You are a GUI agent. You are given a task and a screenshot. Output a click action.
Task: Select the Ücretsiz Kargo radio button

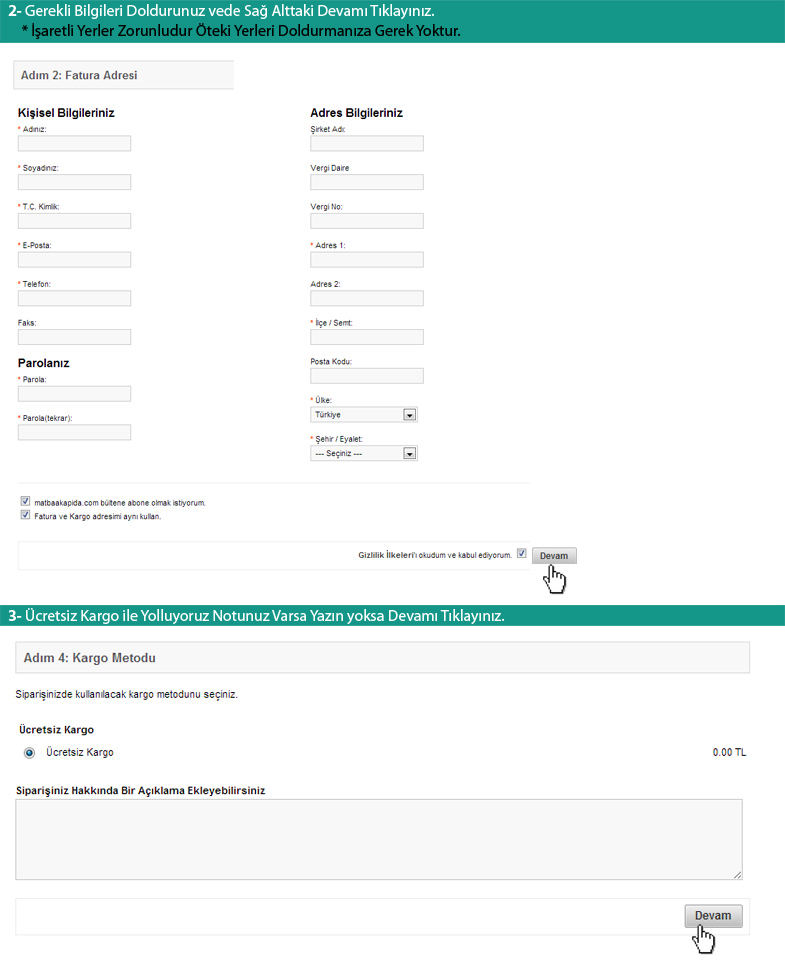(29, 752)
